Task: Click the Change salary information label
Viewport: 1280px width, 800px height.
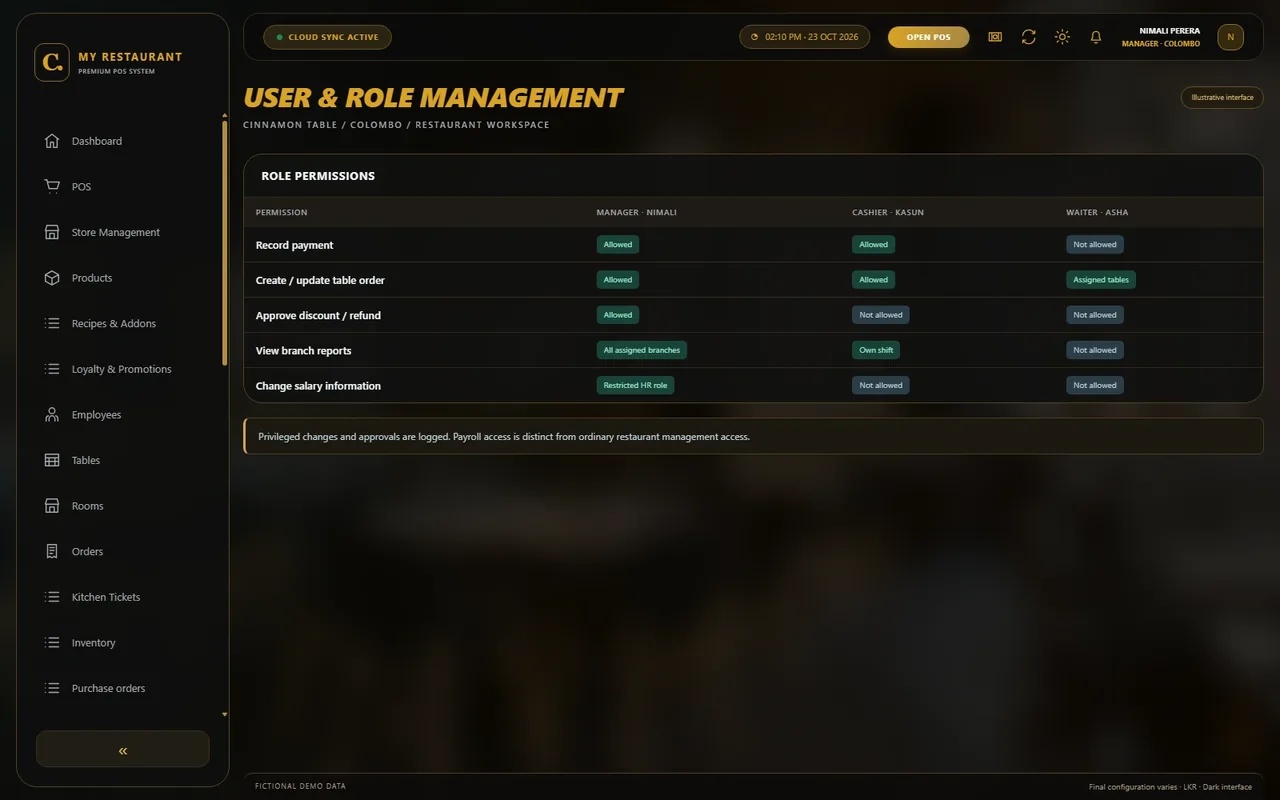Action: tap(318, 385)
